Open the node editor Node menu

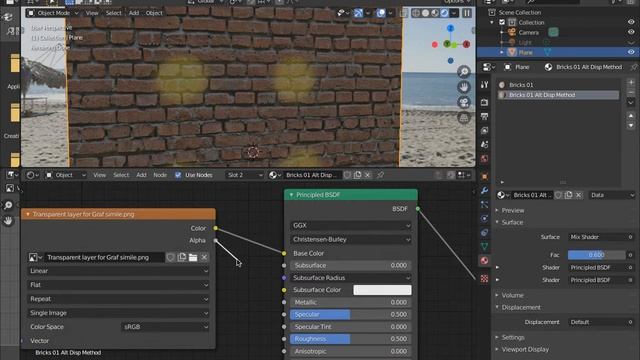point(160,175)
